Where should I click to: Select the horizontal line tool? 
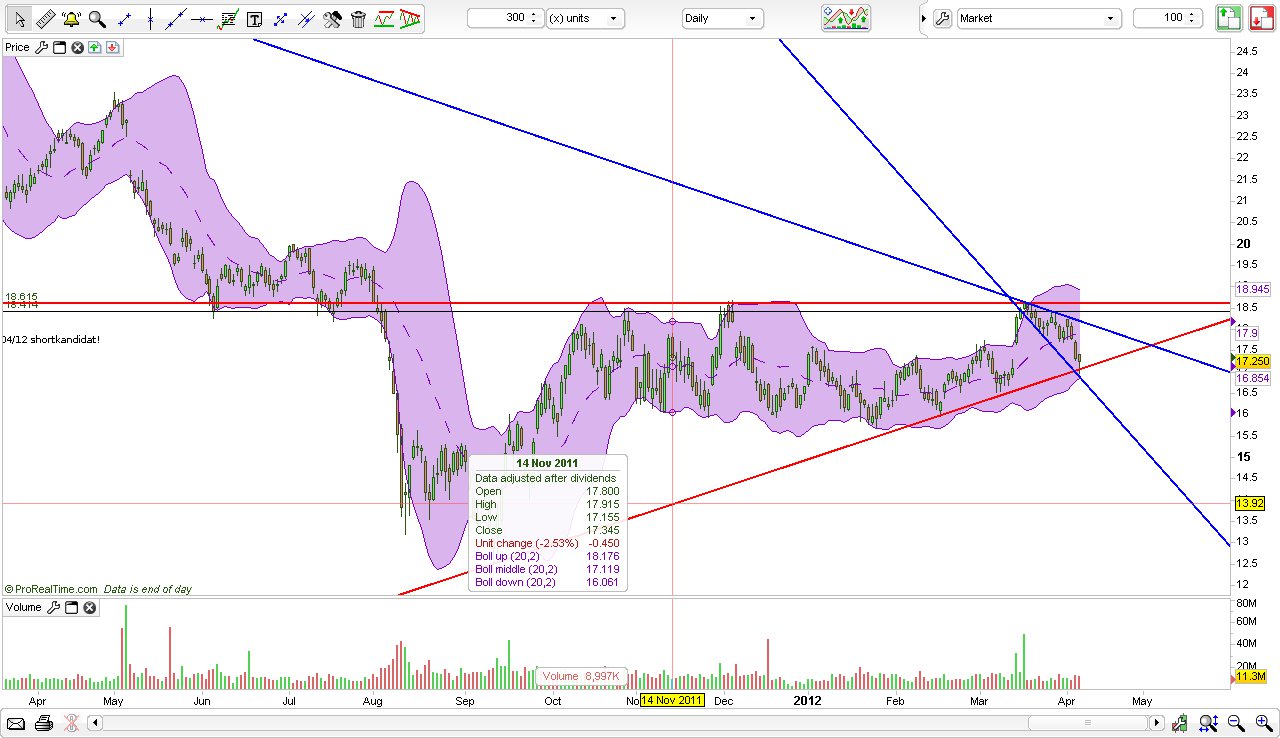coord(200,17)
